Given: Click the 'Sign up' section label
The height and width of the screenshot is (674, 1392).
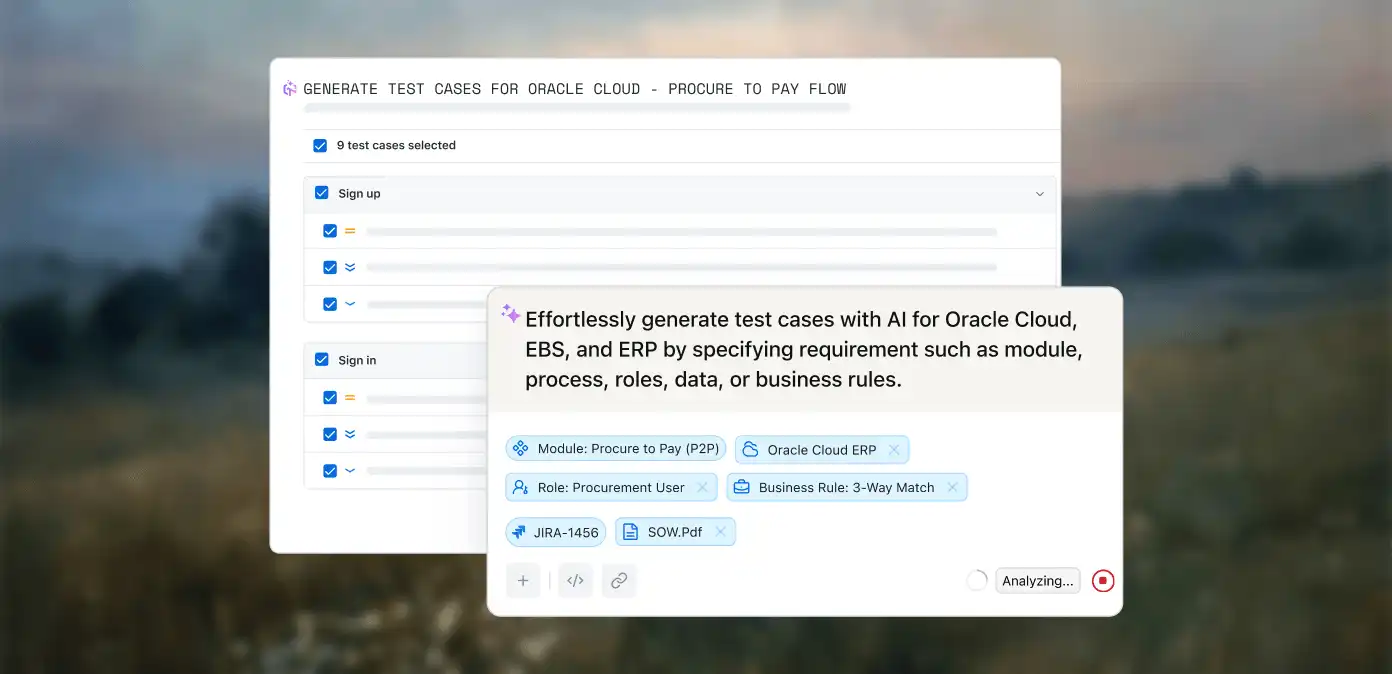Looking at the screenshot, I should (x=359, y=194).
